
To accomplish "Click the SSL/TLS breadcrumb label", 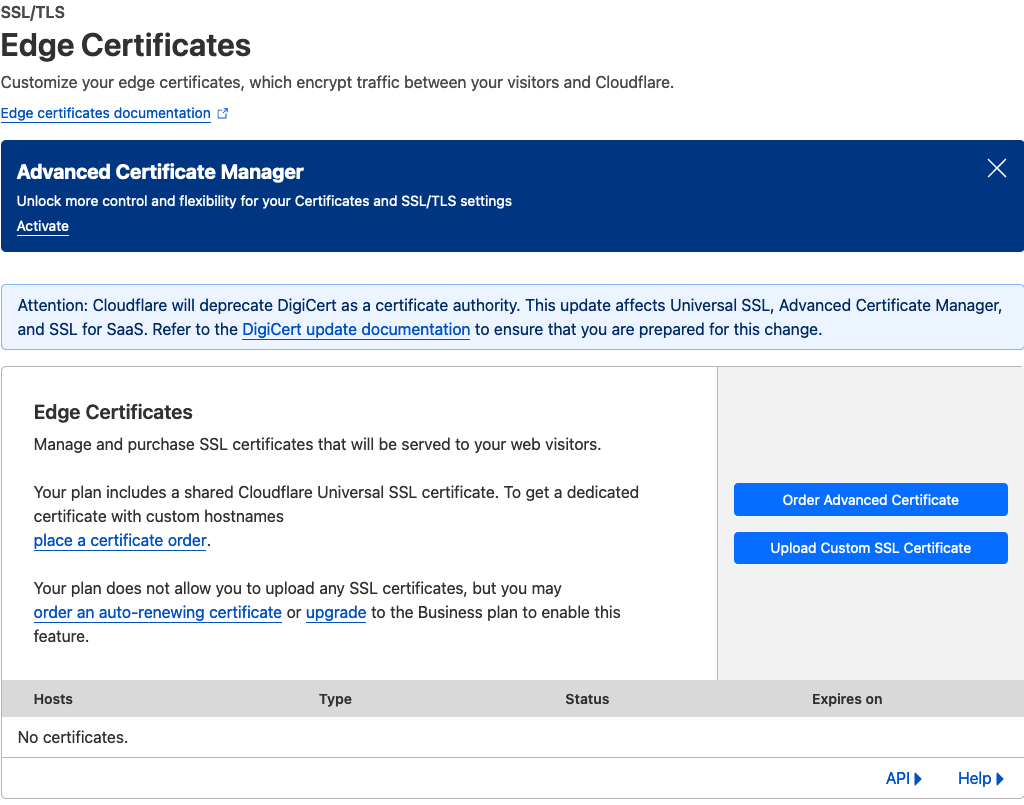I will [x=35, y=14].
